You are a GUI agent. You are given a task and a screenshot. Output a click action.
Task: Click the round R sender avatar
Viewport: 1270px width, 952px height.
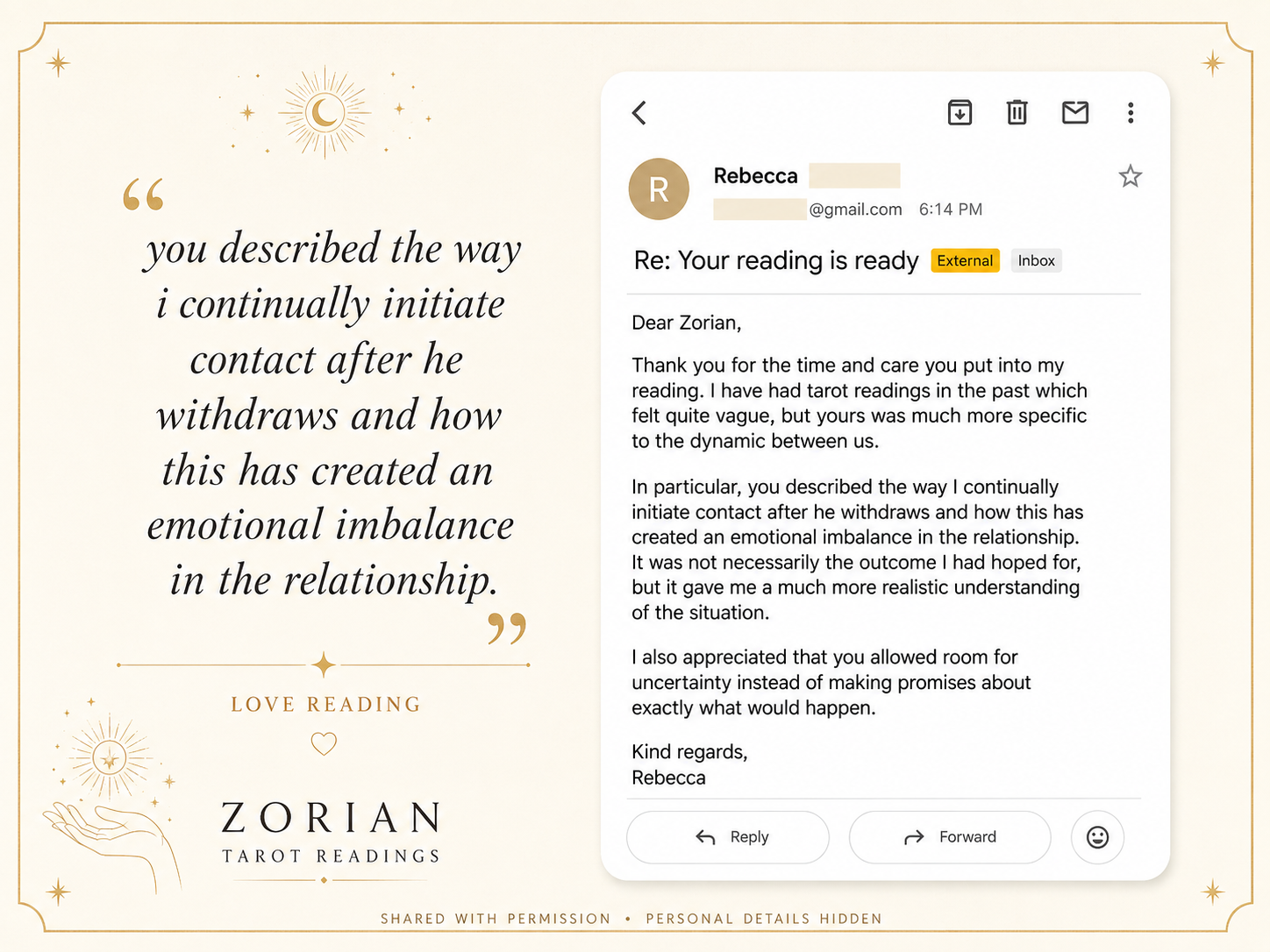point(659,188)
